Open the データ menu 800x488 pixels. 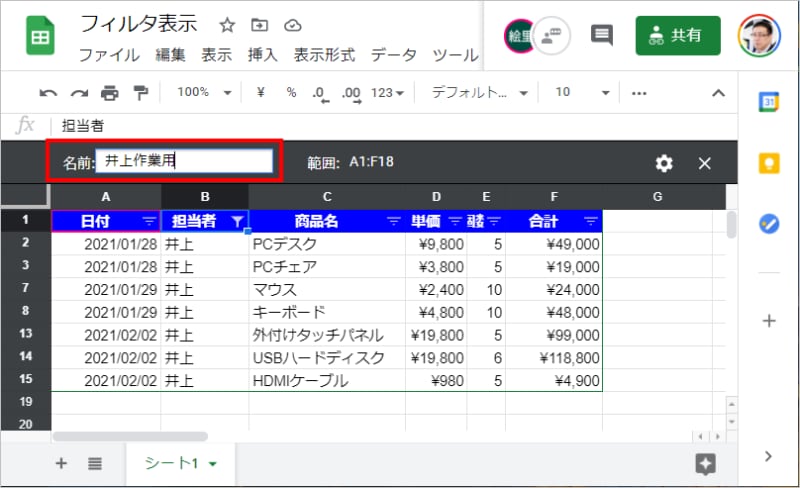click(393, 55)
